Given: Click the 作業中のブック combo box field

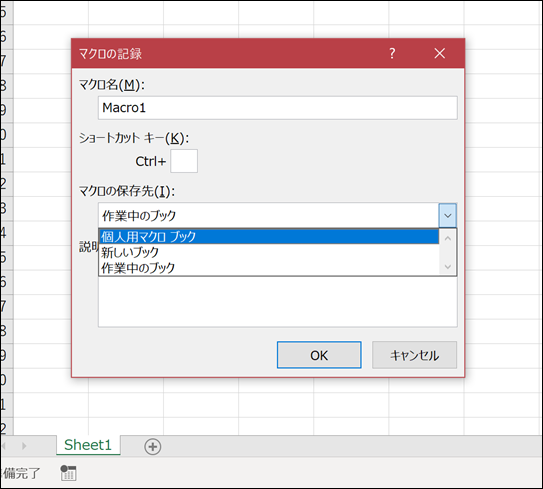Looking at the screenshot, I should pos(269,215).
